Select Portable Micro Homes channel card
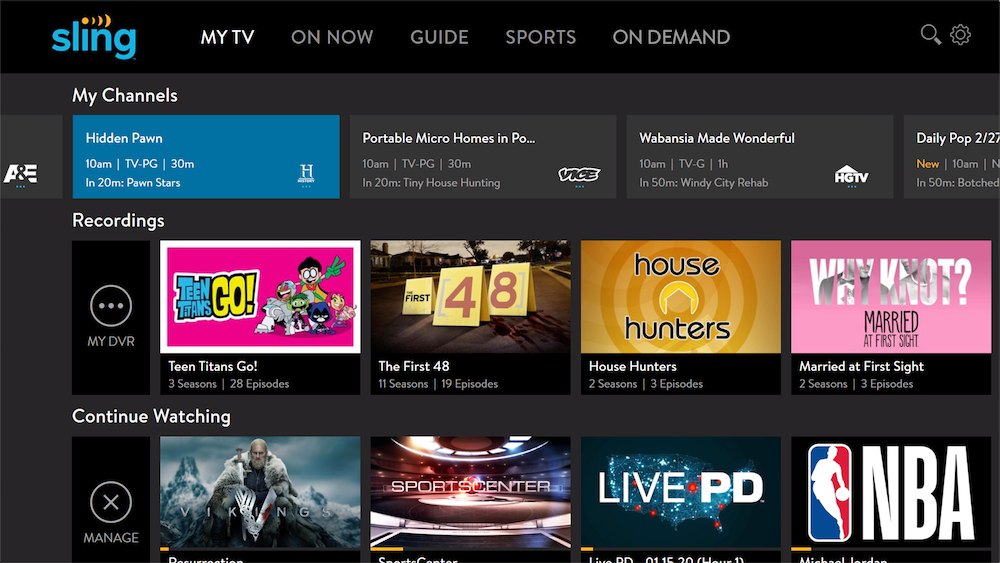 [483, 157]
